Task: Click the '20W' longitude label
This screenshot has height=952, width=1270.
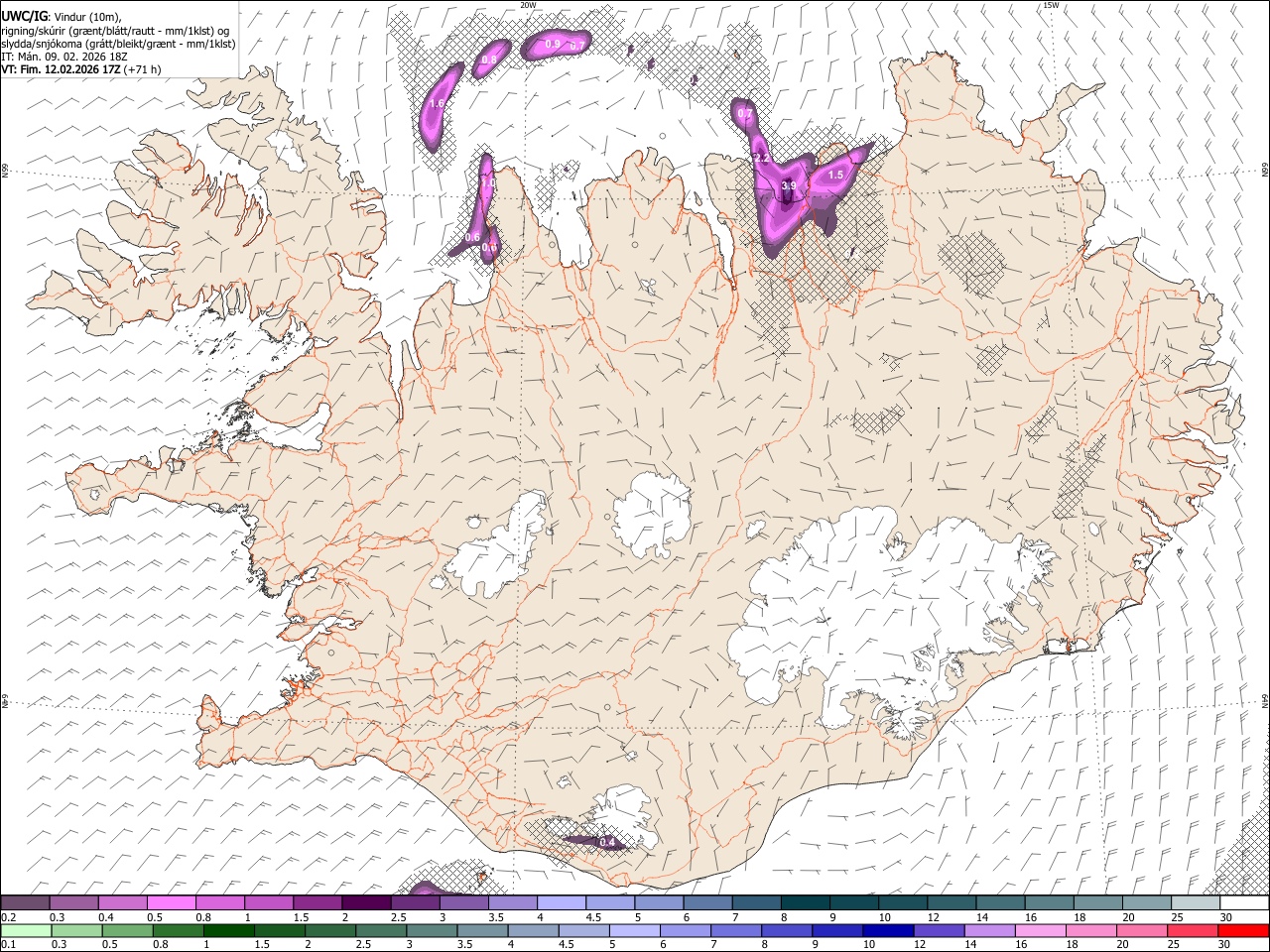Action: [529, 5]
